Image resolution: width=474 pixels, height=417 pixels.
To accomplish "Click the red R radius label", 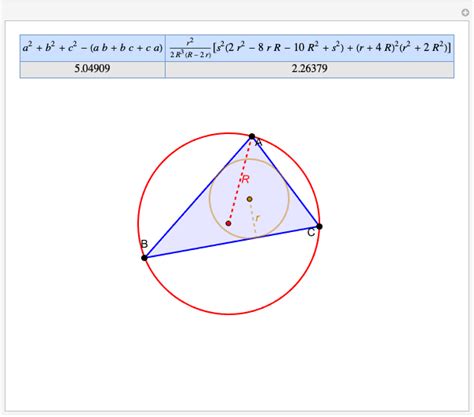I will click(246, 179).
